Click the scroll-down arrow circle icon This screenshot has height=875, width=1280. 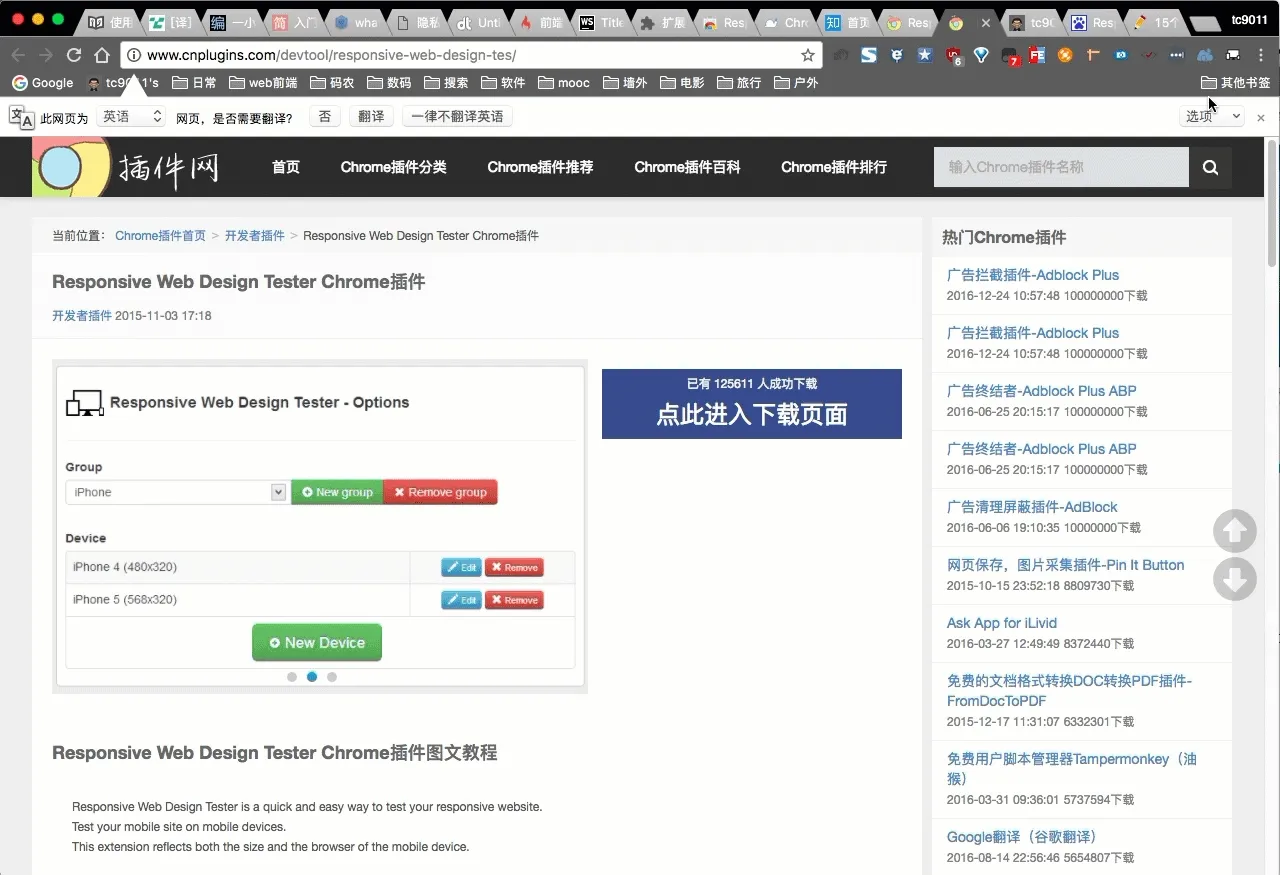[x=1234, y=579]
